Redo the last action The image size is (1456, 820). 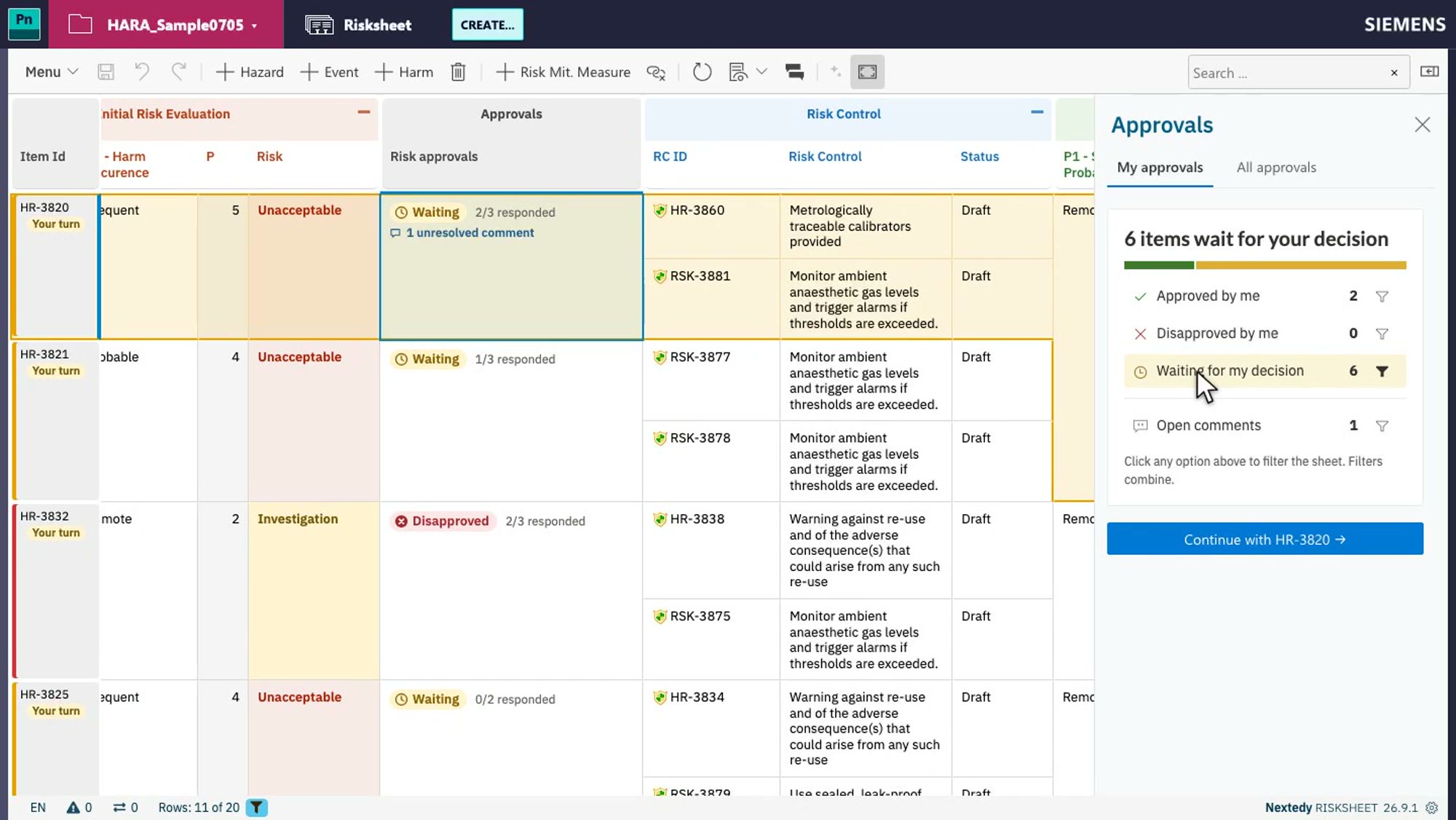click(178, 72)
